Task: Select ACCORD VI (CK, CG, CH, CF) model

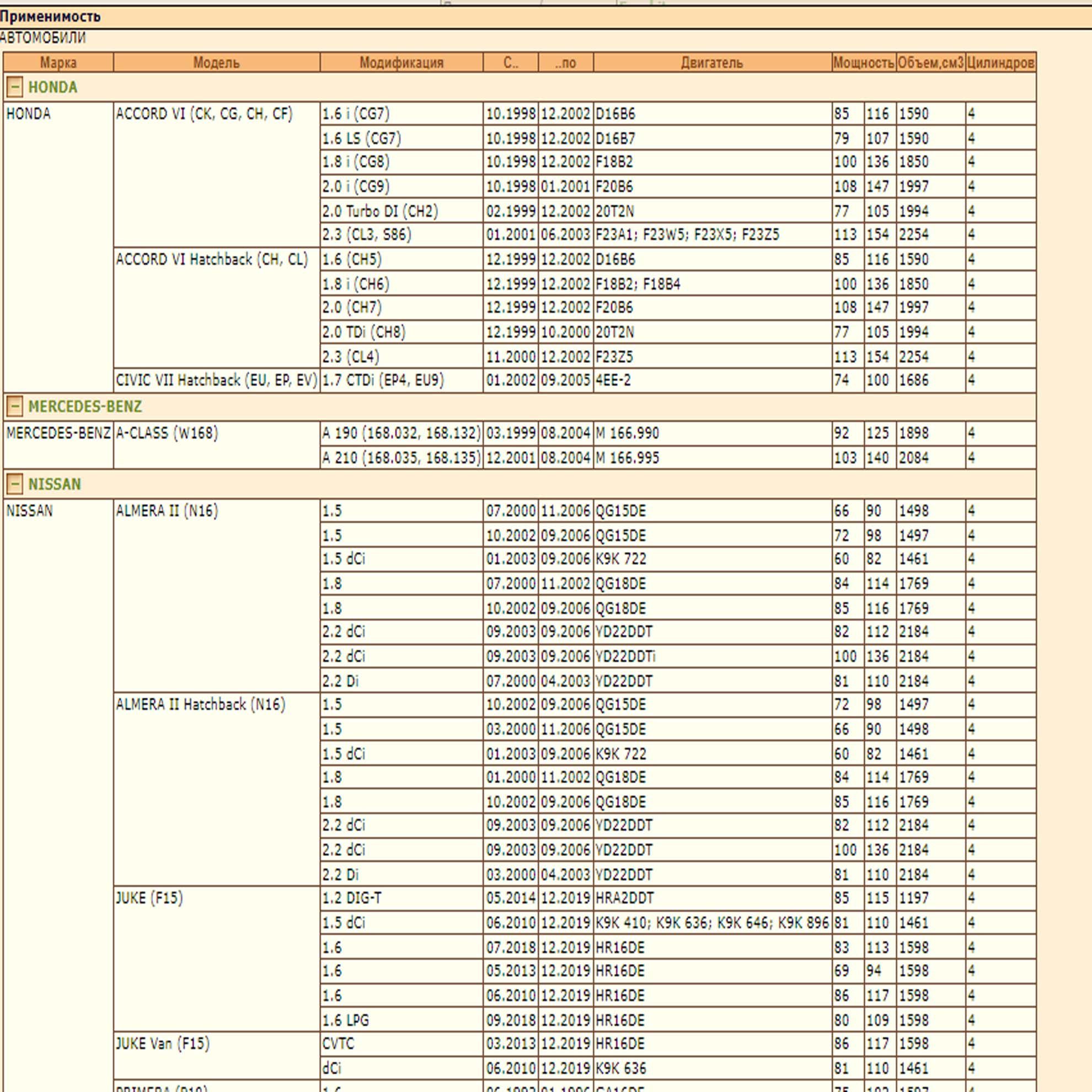Action: (x=204, y=114)
